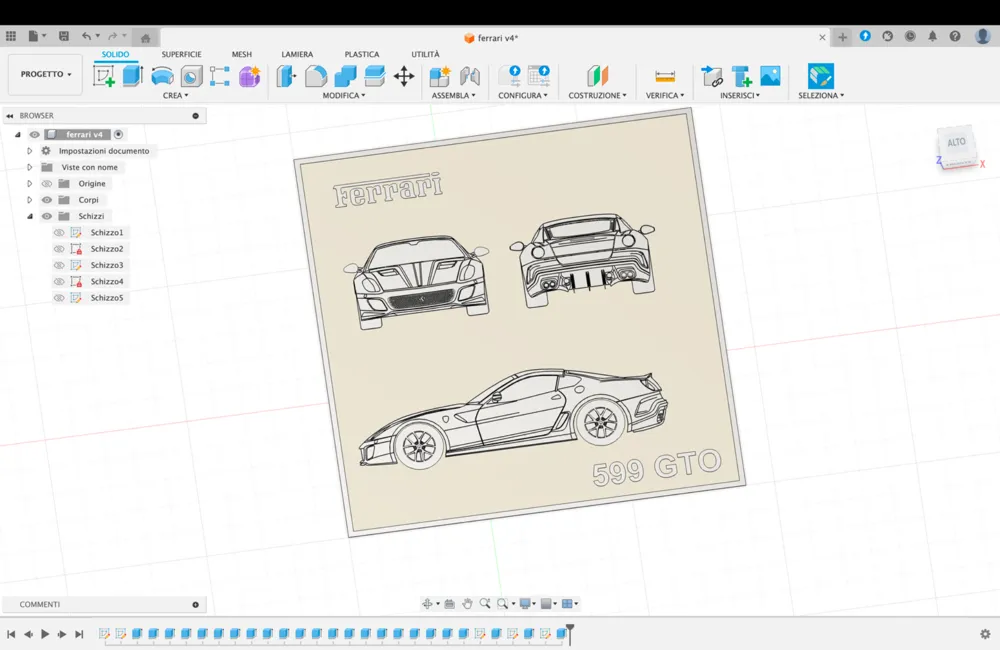This screenshot has width=1000, height=650.
Task: Open the notifications bell
Action: pyautogui.click(x=932, y=36)
